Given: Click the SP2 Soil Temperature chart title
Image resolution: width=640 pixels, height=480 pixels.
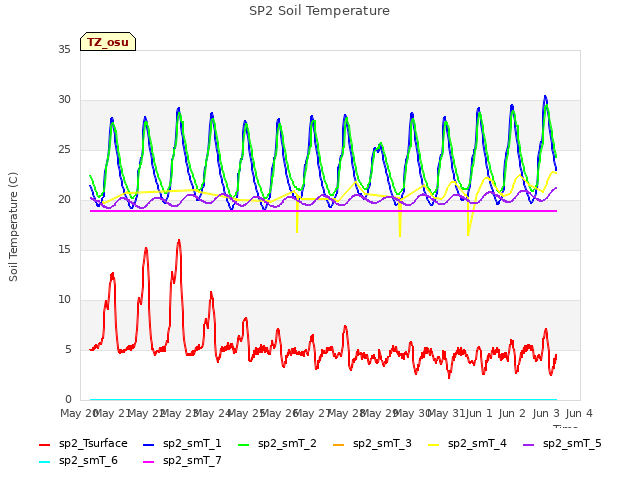Looking at the screenshot, I should (x=319, y=11).
